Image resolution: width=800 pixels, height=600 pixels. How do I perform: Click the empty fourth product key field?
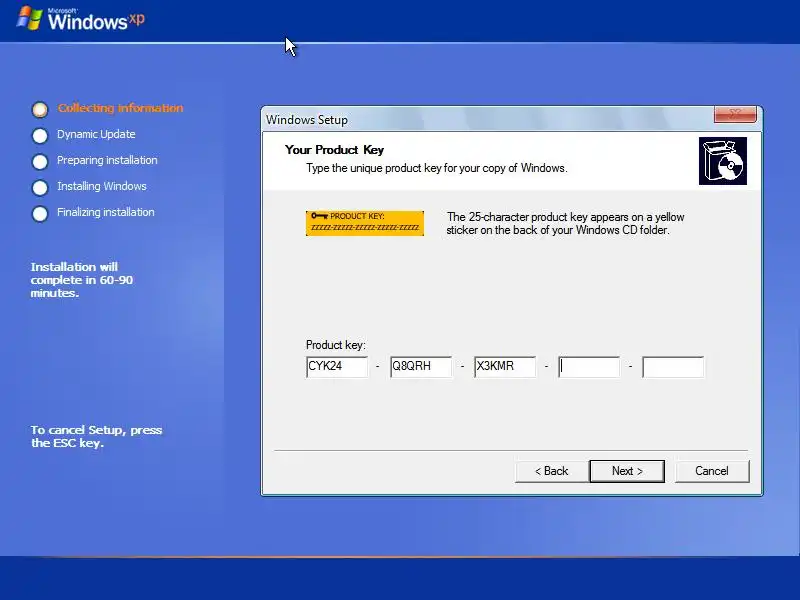589,367
